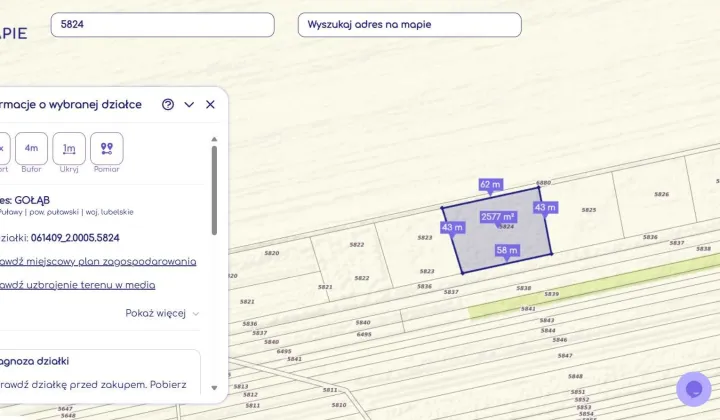720x420 pixels.
Task: Open the chat bubble widget
Action: click(x=693, y=389)
